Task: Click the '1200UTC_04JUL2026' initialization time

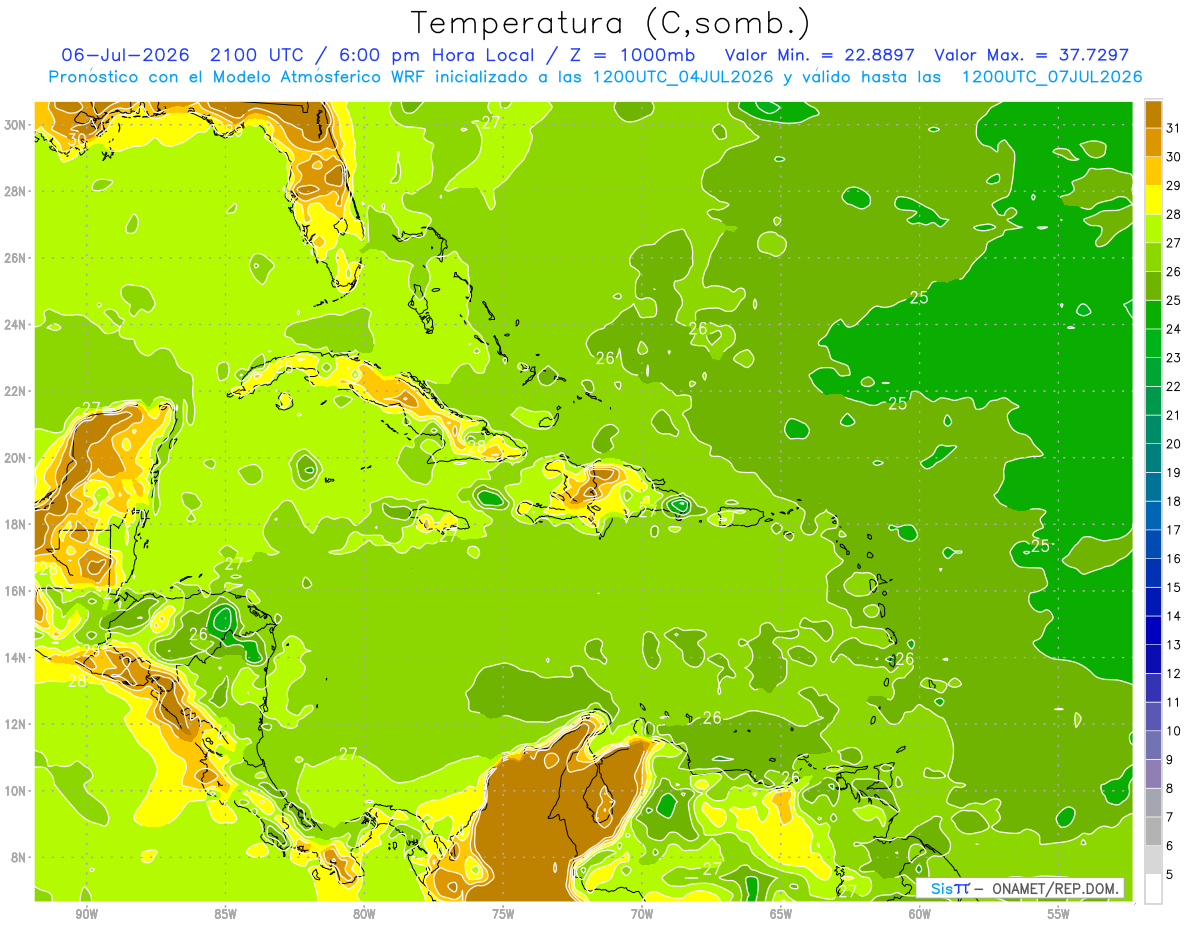Action: point(683,77)
